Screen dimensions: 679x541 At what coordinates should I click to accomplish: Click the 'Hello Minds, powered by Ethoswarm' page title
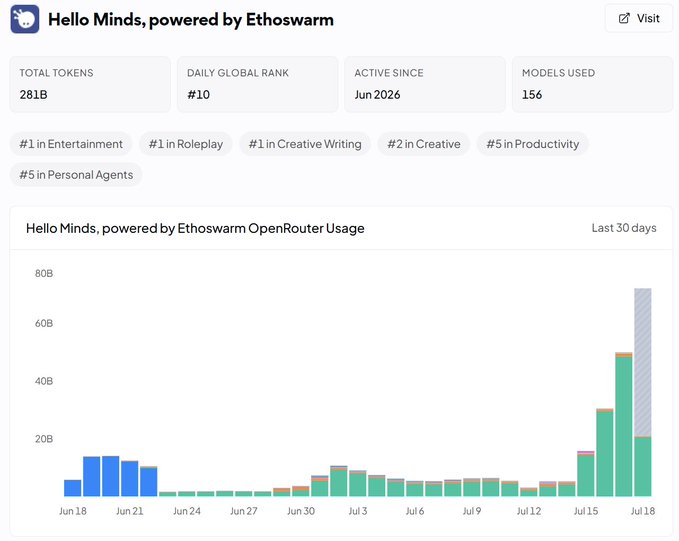191,19
